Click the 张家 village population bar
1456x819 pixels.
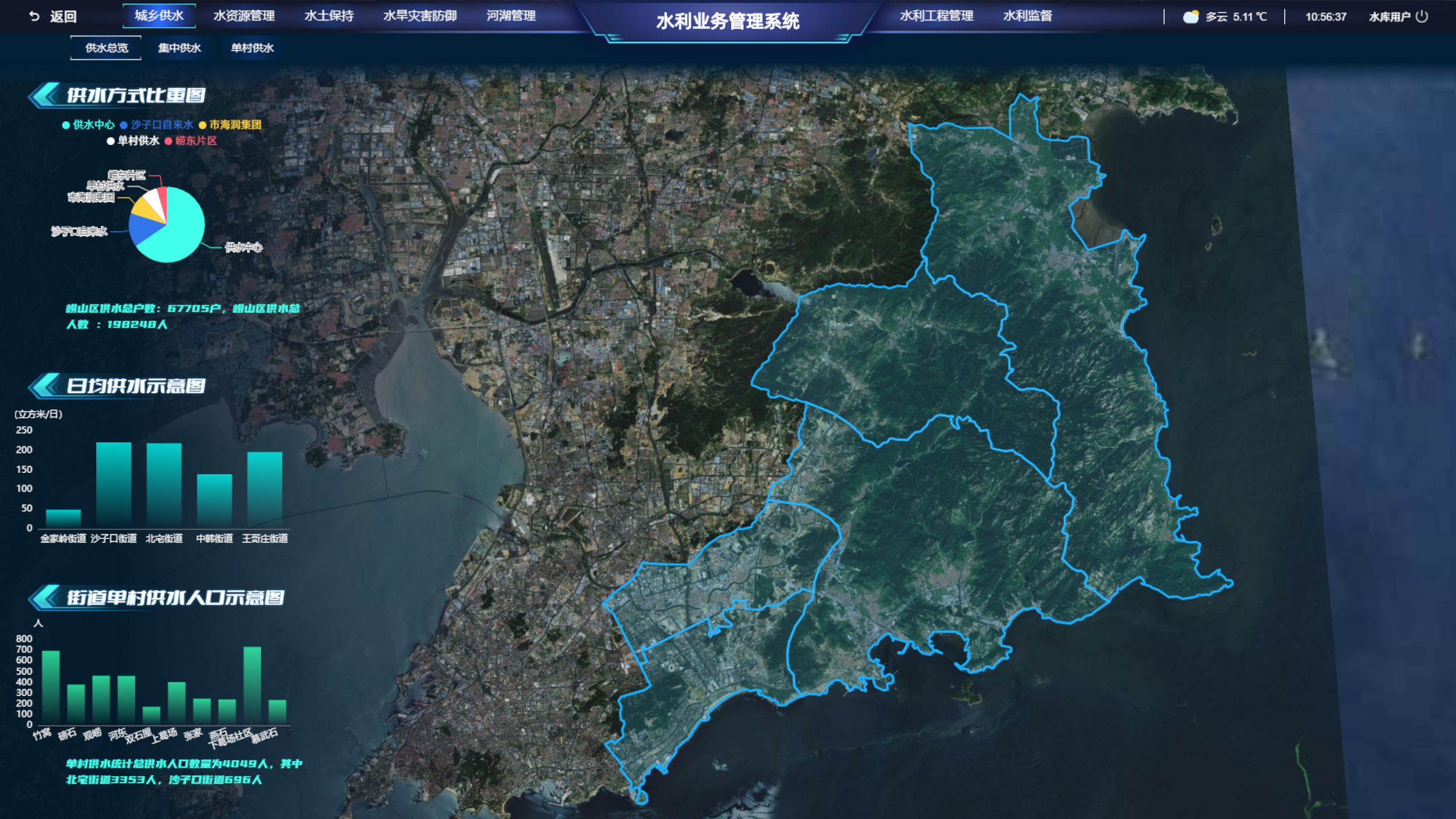[x=202, y=711]
